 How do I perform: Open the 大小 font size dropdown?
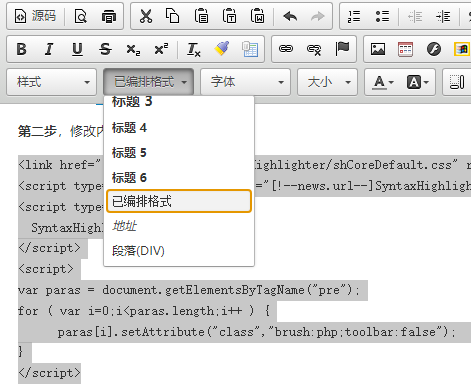(x=327, y=82)
